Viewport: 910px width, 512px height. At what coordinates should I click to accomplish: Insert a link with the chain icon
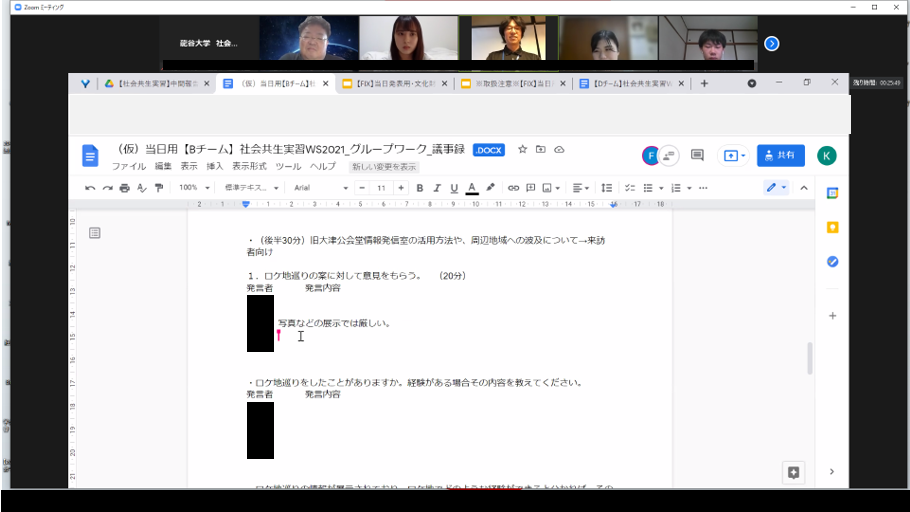513,188
